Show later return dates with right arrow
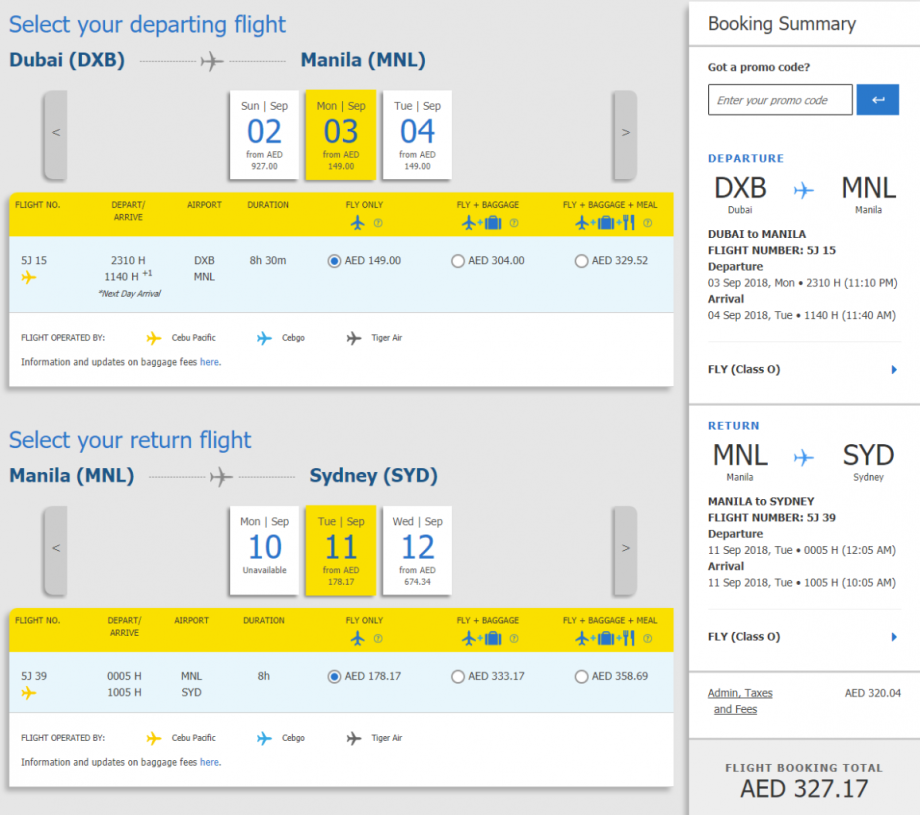The width and height of the screenshot is (920, 815). [x=625, y=549]
